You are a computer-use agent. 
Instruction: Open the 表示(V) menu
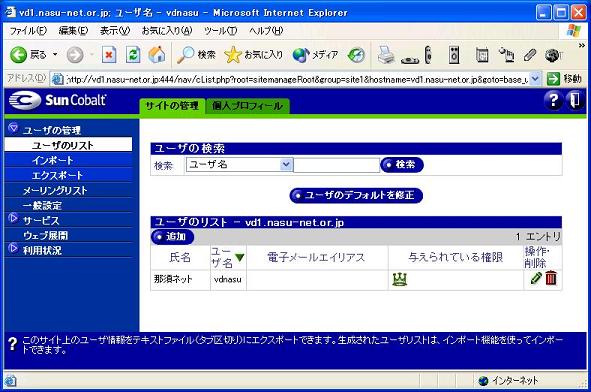115,31
